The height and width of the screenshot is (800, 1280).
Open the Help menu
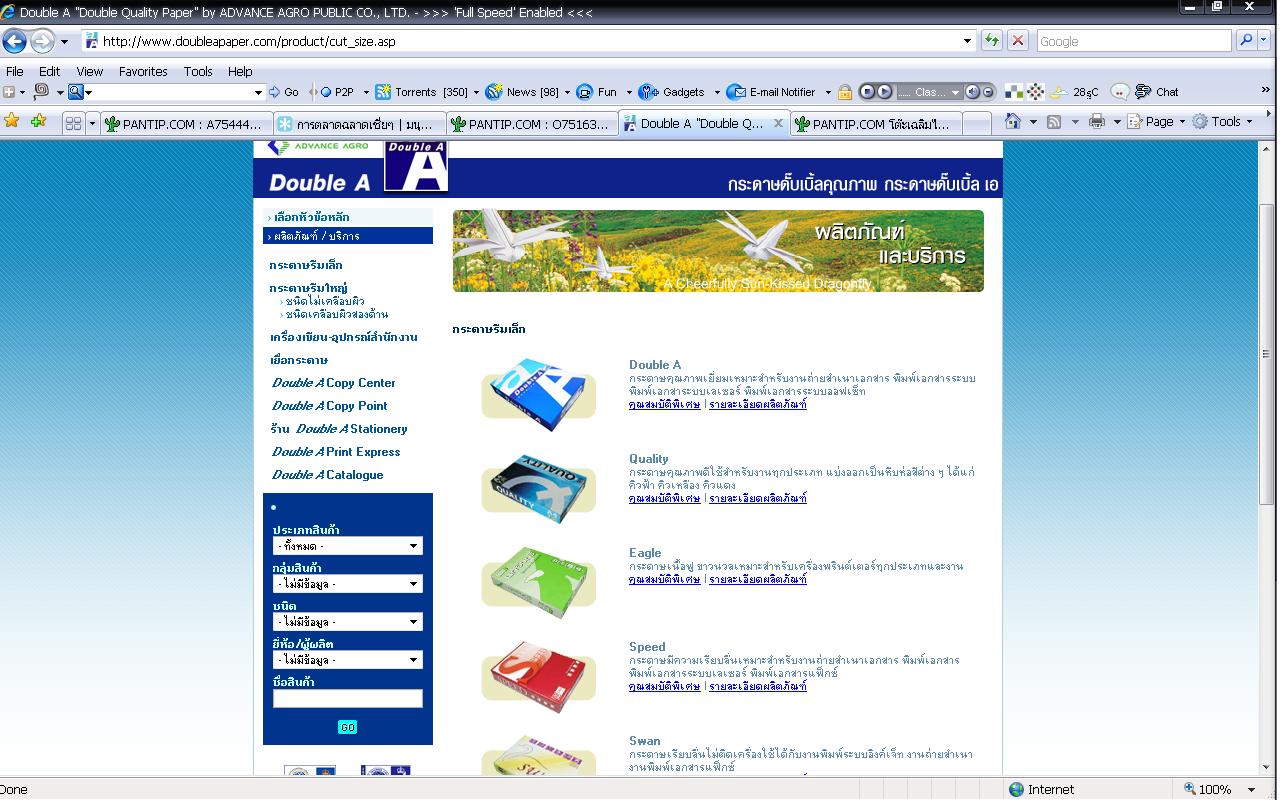(x=240, y=71)
